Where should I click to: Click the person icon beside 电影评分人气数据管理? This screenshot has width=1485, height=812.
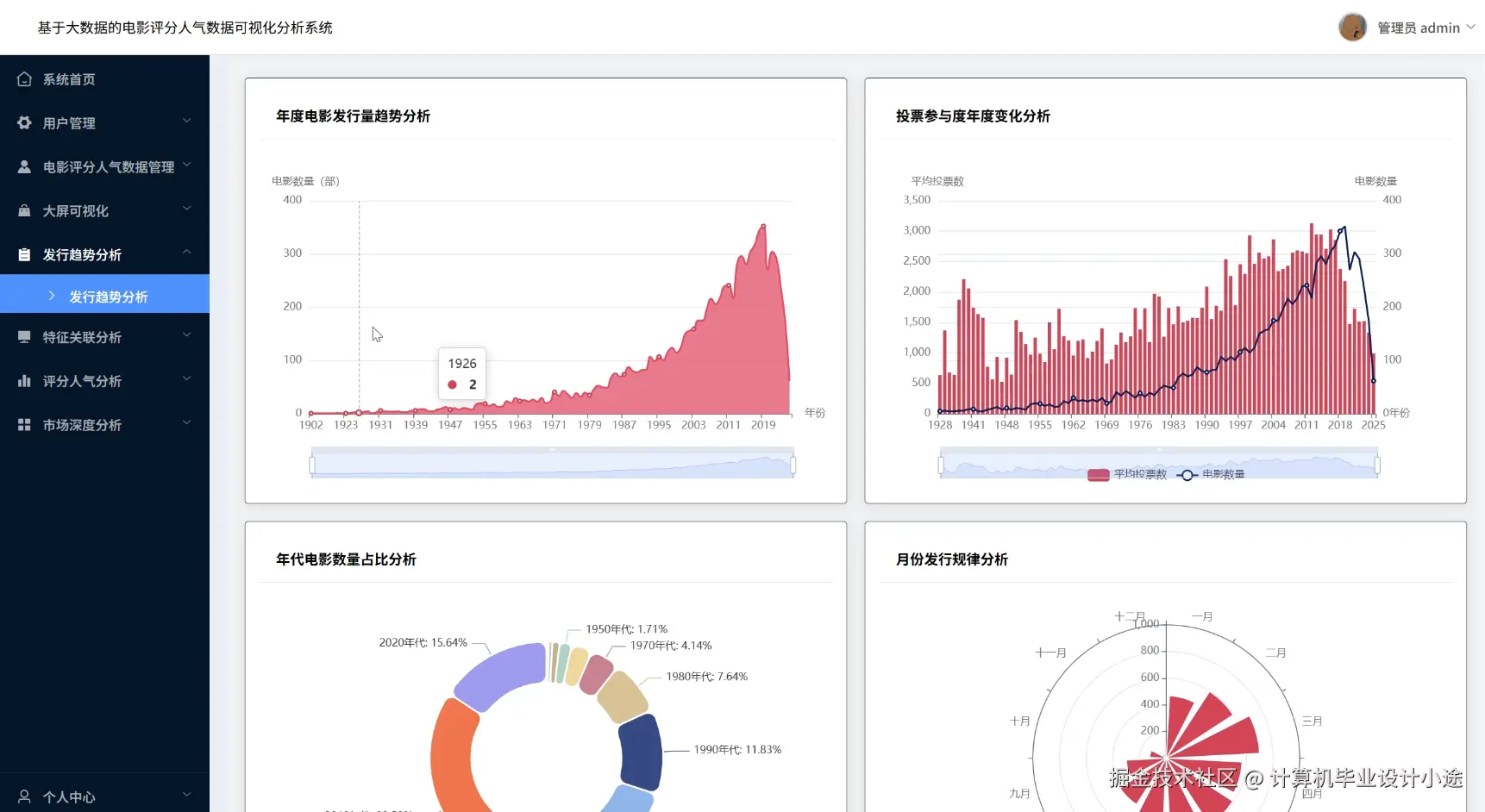(24, 167)
